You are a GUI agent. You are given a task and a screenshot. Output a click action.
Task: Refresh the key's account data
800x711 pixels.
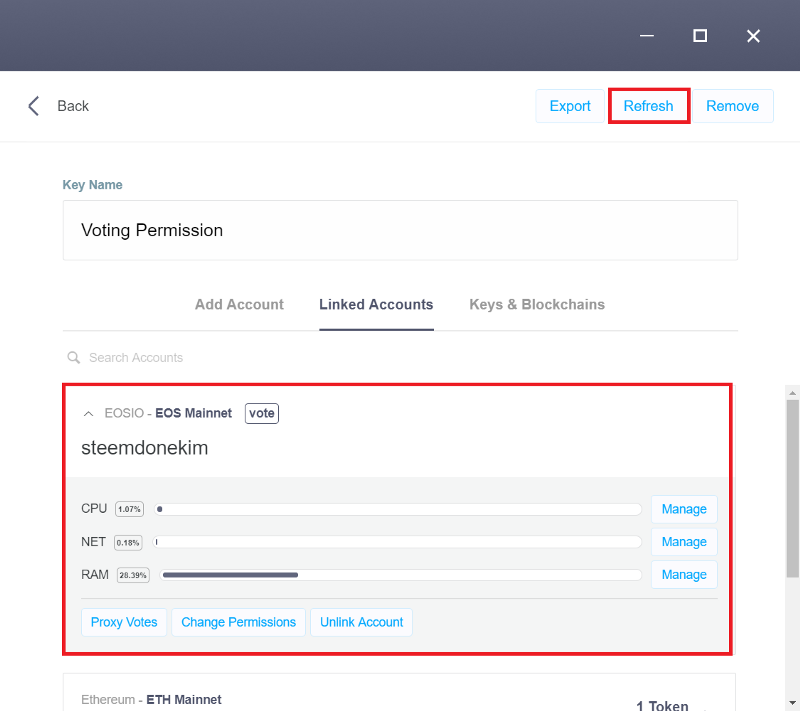click(x=648, y=106)
